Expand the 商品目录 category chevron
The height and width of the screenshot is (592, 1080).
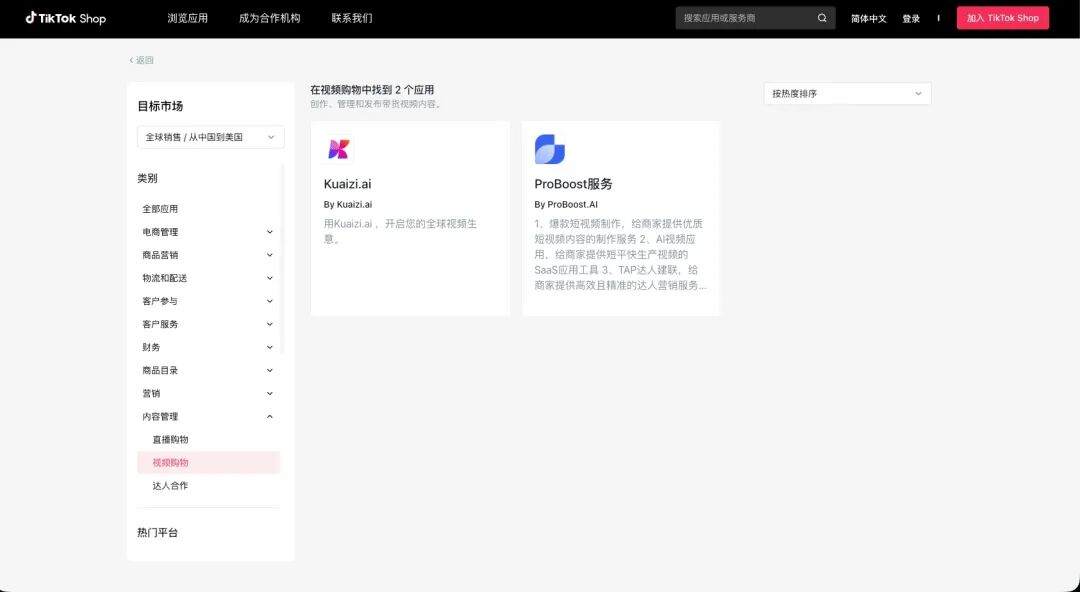(270, 370)
